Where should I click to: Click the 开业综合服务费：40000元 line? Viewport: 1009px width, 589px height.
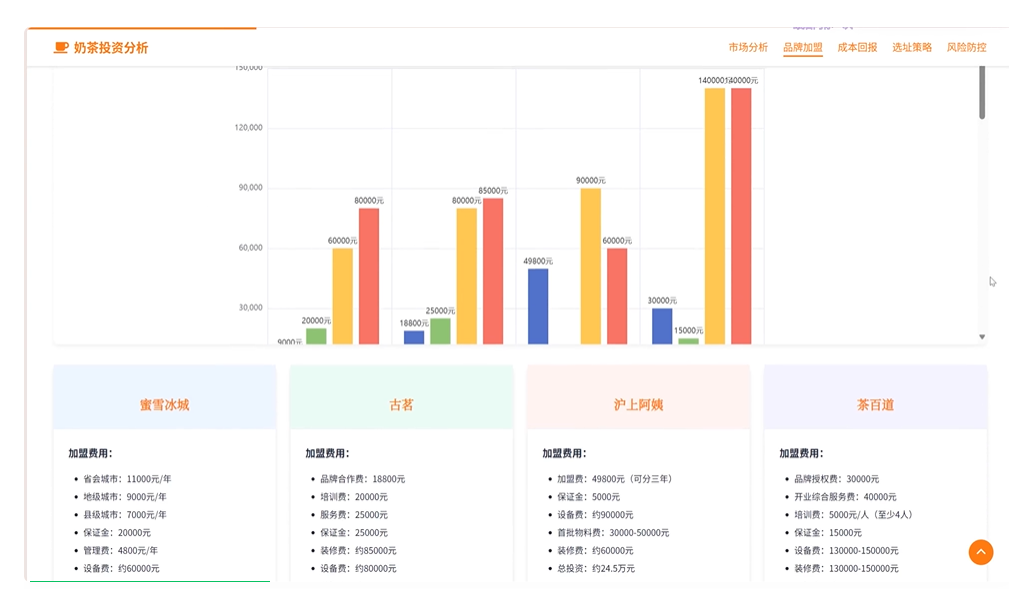846,497
